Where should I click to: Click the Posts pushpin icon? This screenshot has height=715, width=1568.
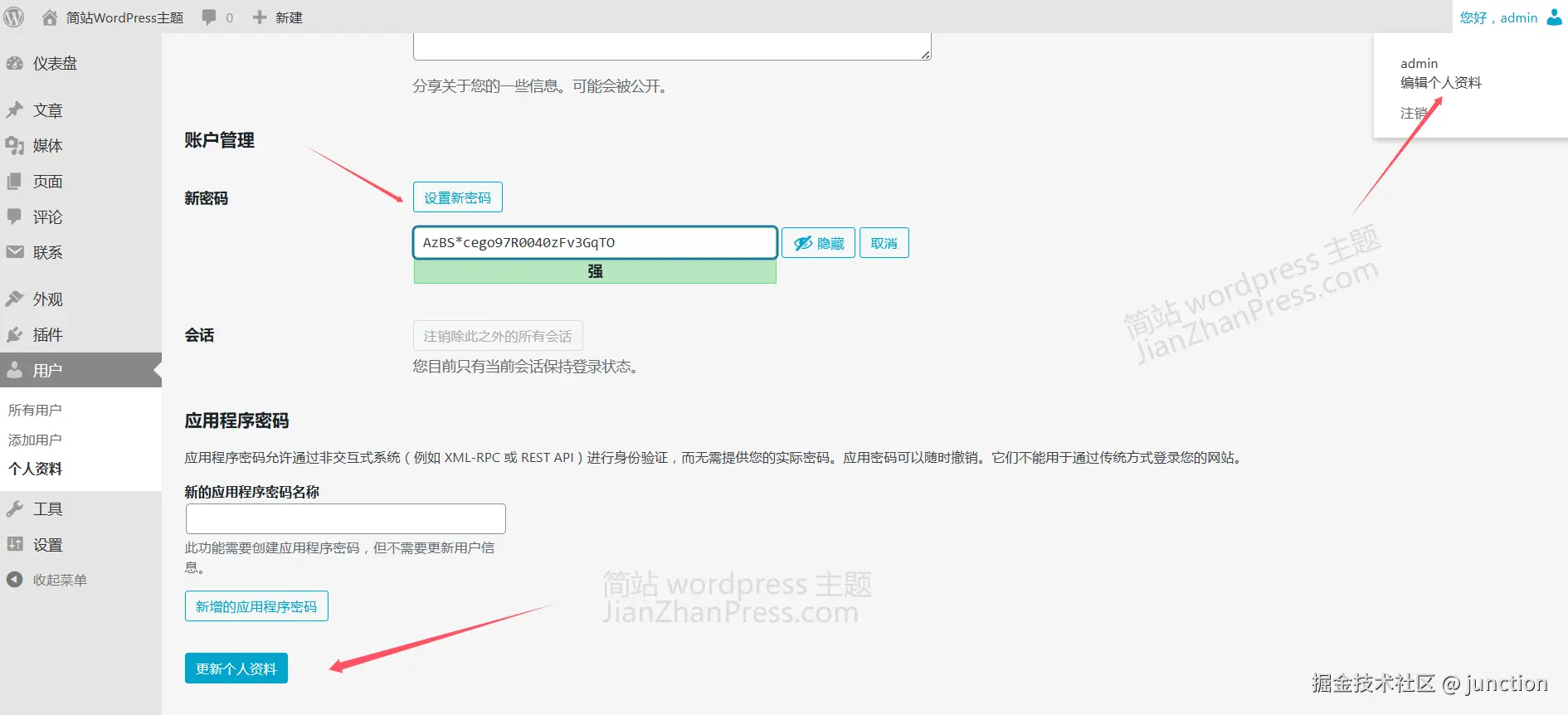(x=15, y=110)
